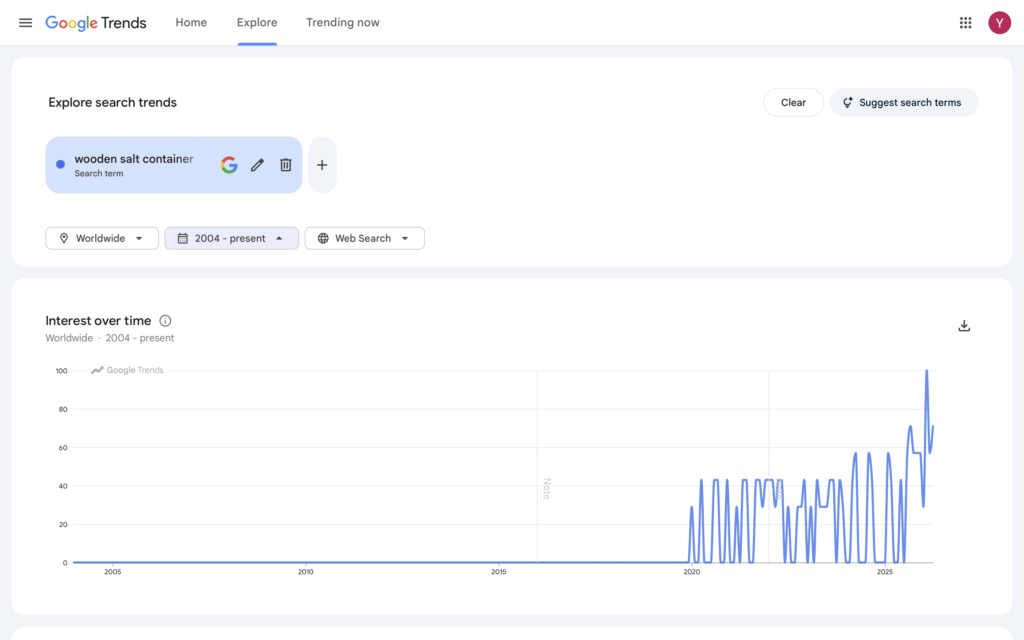Open the account profile avatar
The height and width of the screenshot is (640, 1024).
click(x=999, y=23)
